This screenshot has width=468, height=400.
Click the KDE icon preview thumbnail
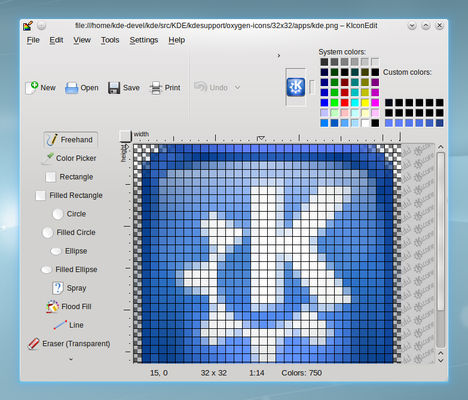296,87
